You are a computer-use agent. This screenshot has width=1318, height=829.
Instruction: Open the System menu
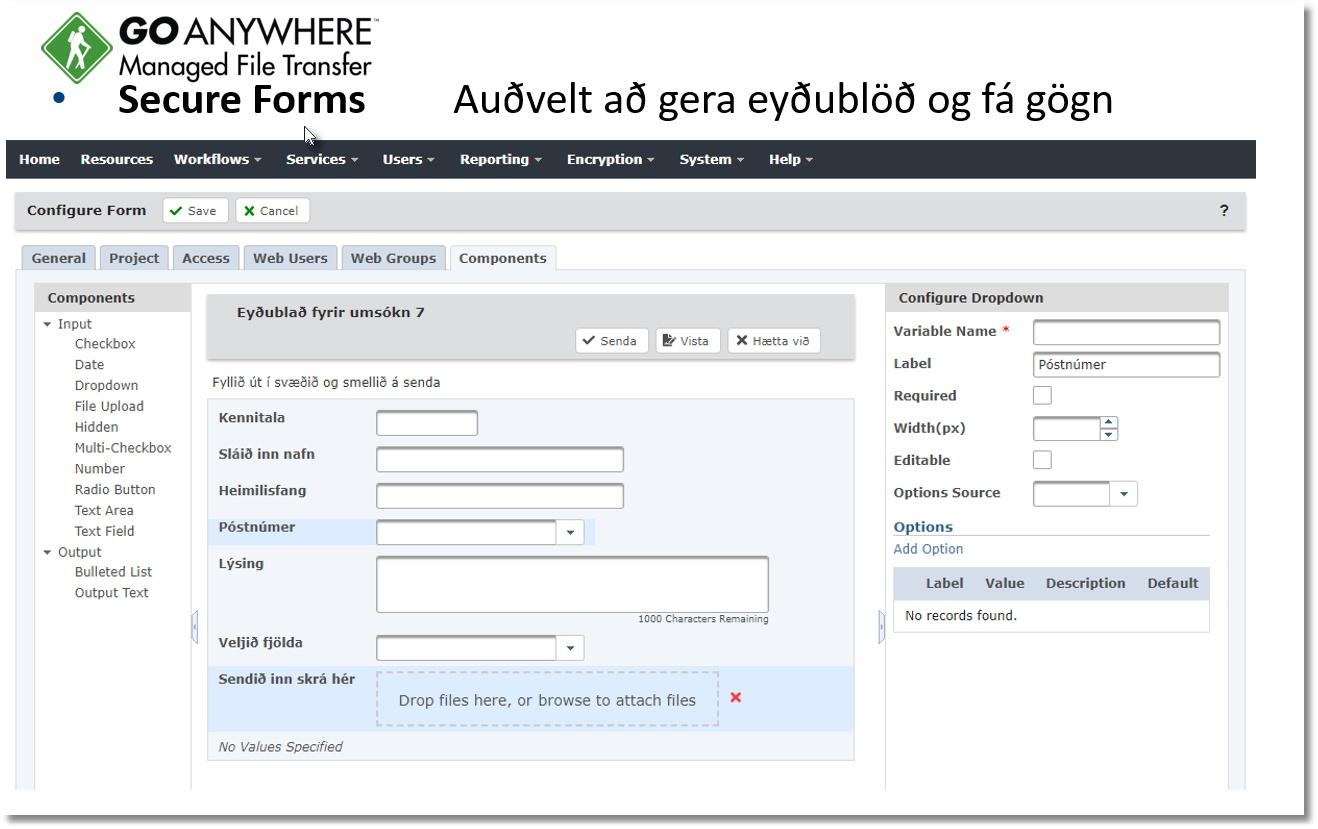711,159
